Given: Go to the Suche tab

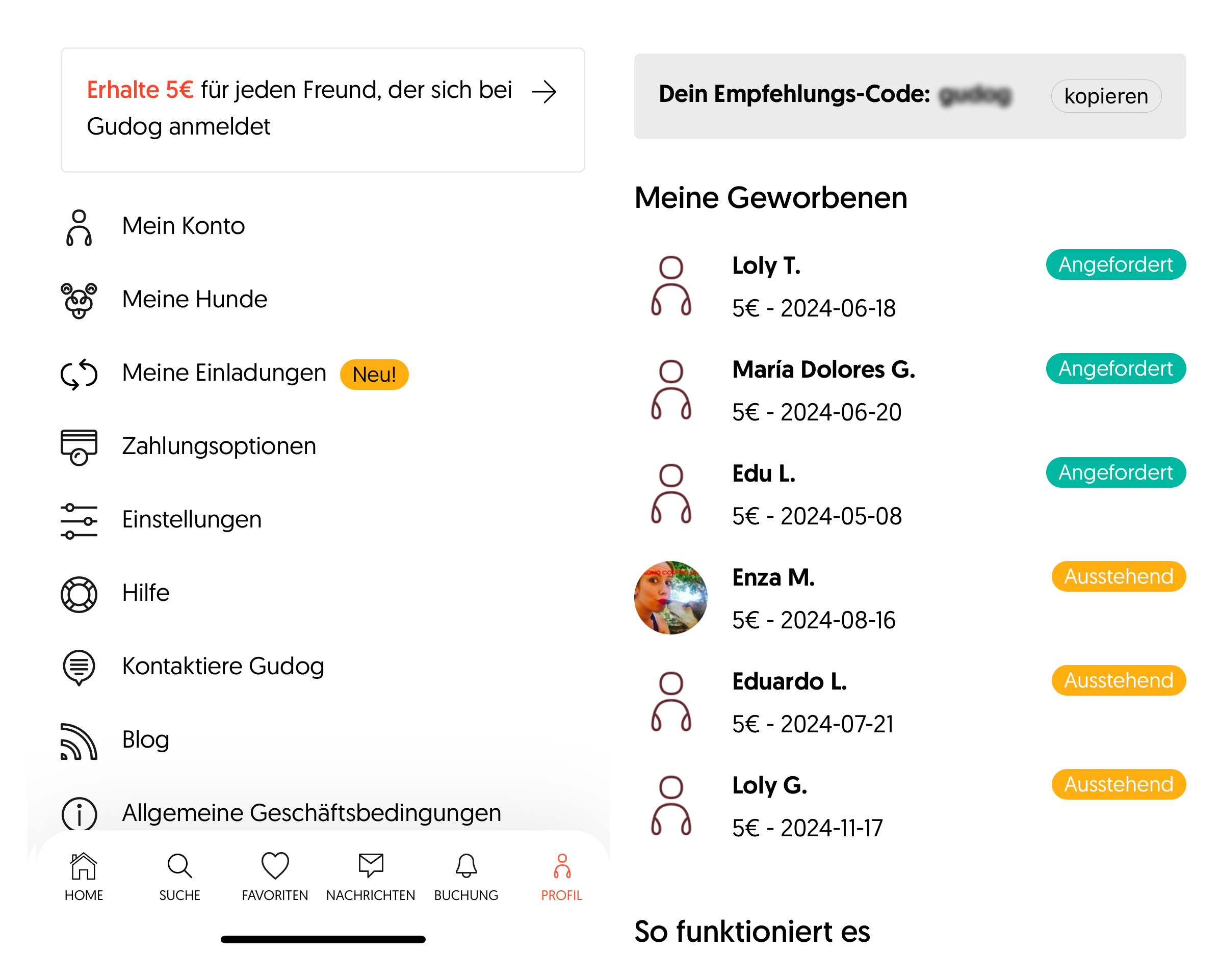Looking at the screenshot, I should 180,876.
